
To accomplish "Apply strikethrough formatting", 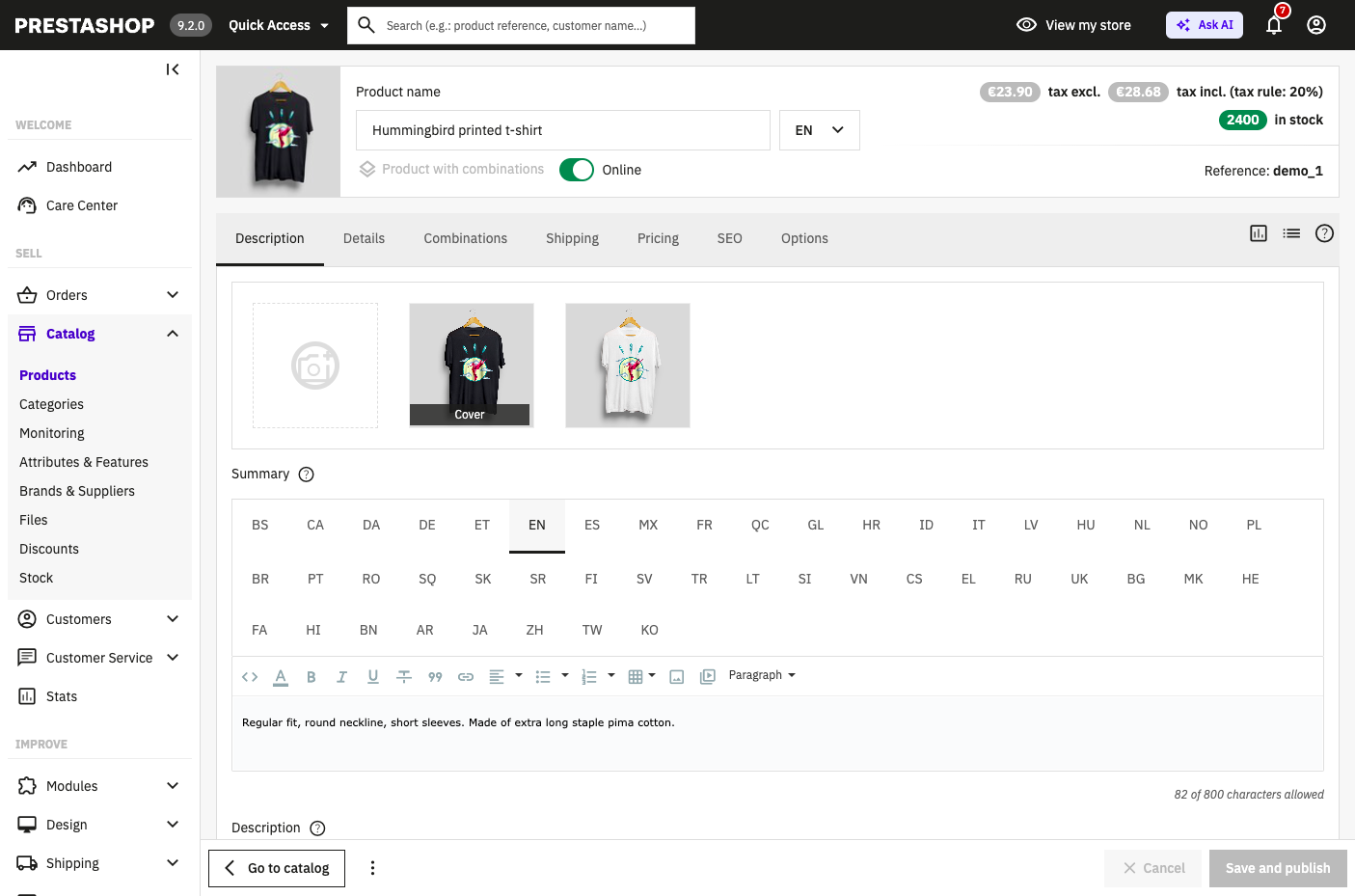I will coord(404,677).
